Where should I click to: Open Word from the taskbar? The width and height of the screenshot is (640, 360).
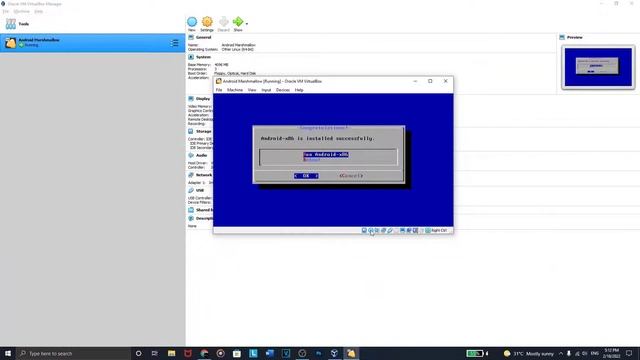click(269, 353)
